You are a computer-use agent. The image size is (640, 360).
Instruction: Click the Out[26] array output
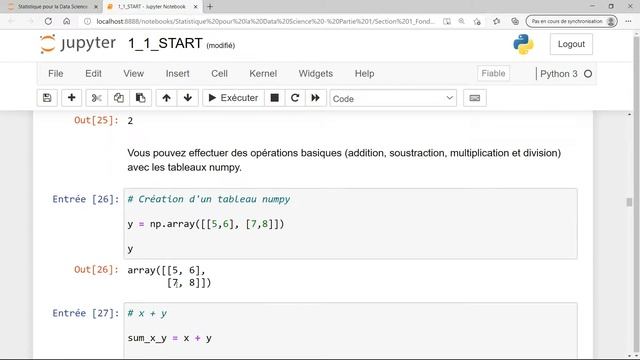click(169, 276)
